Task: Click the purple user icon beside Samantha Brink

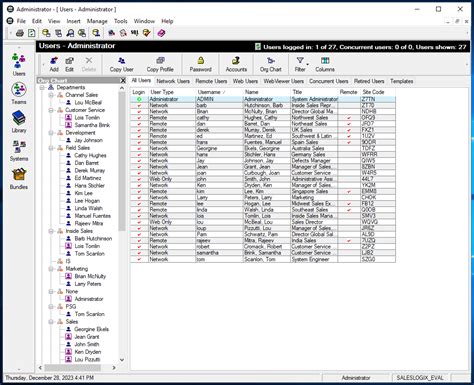Action: pos(68,125)
